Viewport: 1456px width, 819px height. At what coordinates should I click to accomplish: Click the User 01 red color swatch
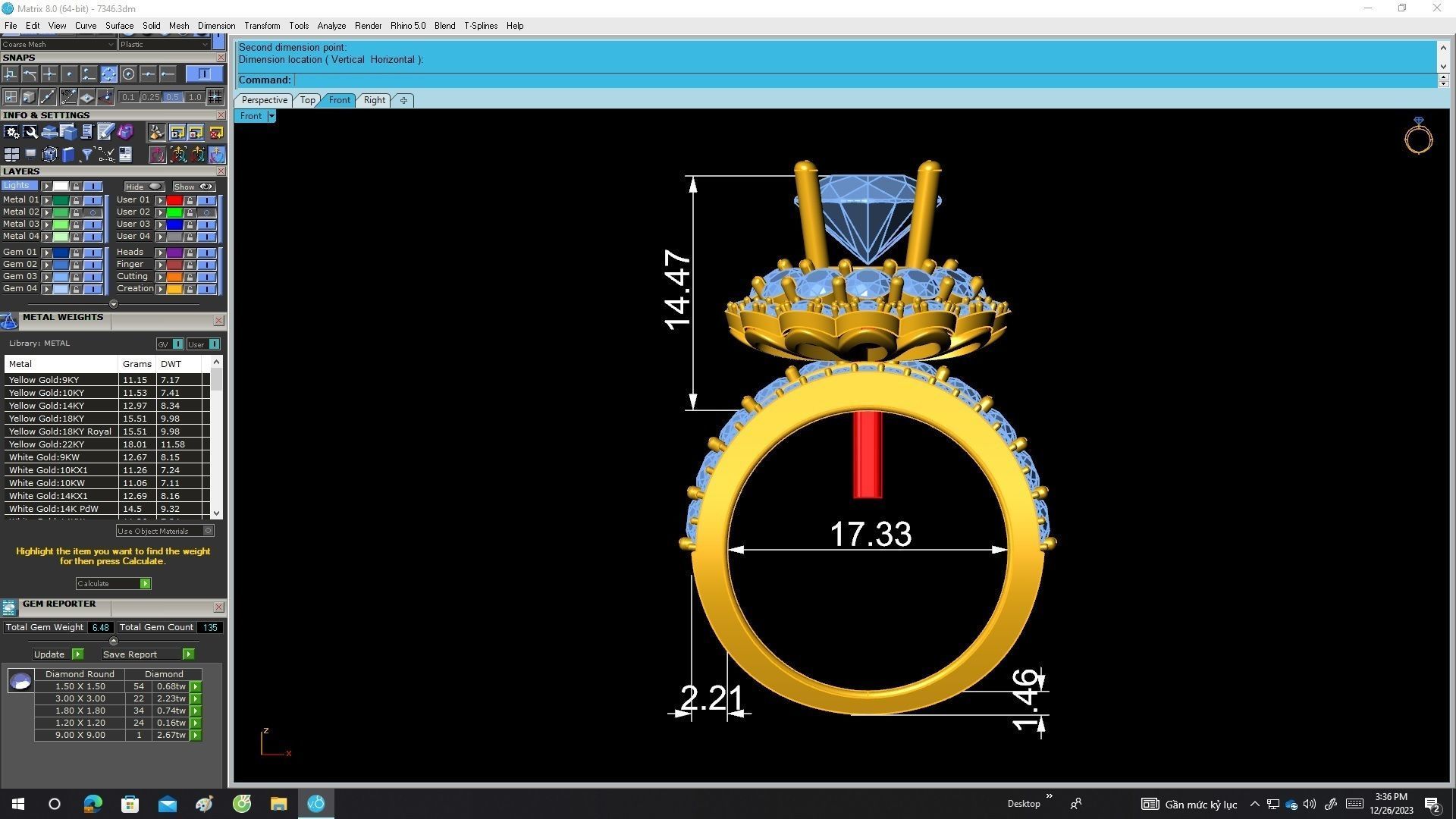tap(174, 200)
